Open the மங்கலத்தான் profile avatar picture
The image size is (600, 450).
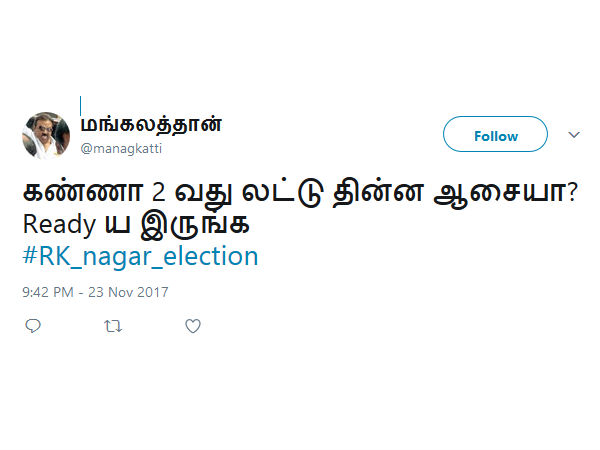(x=47, y=135)
